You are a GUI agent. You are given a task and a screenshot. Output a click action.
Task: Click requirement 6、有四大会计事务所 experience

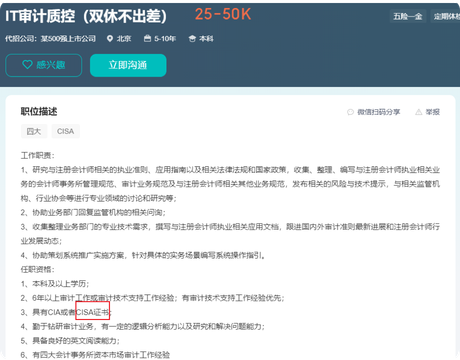coord(95,355)
